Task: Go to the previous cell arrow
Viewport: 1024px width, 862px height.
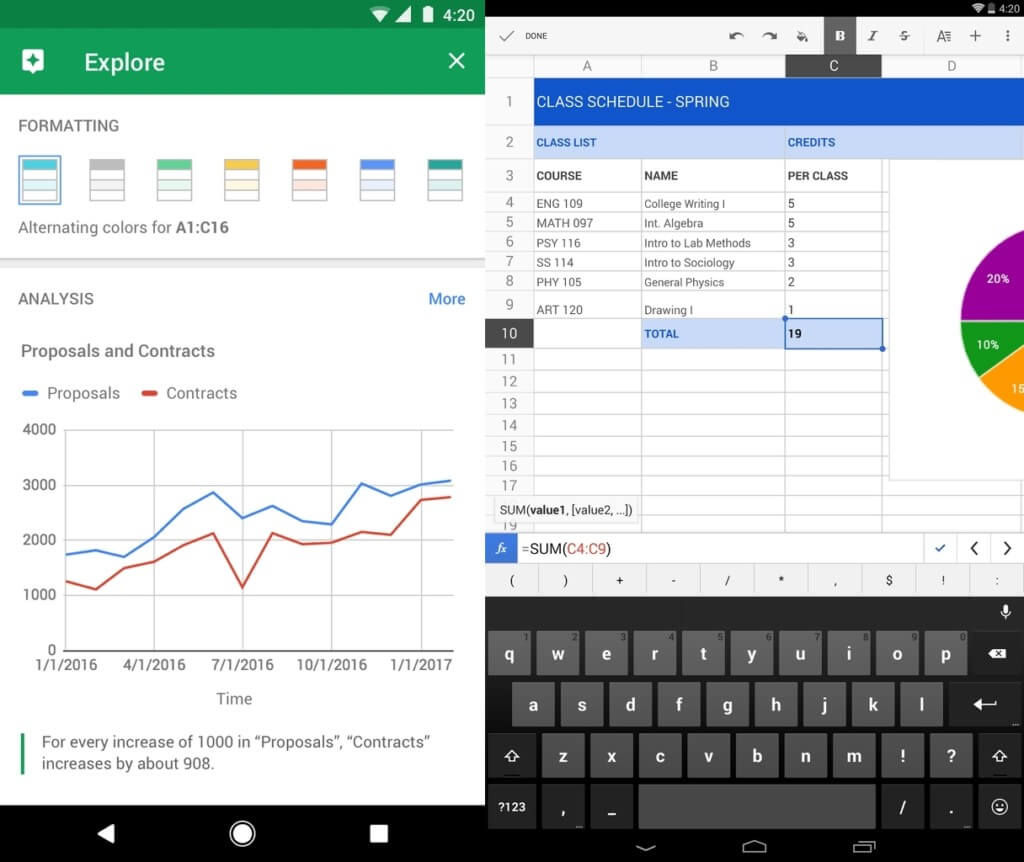Action: 973,548
